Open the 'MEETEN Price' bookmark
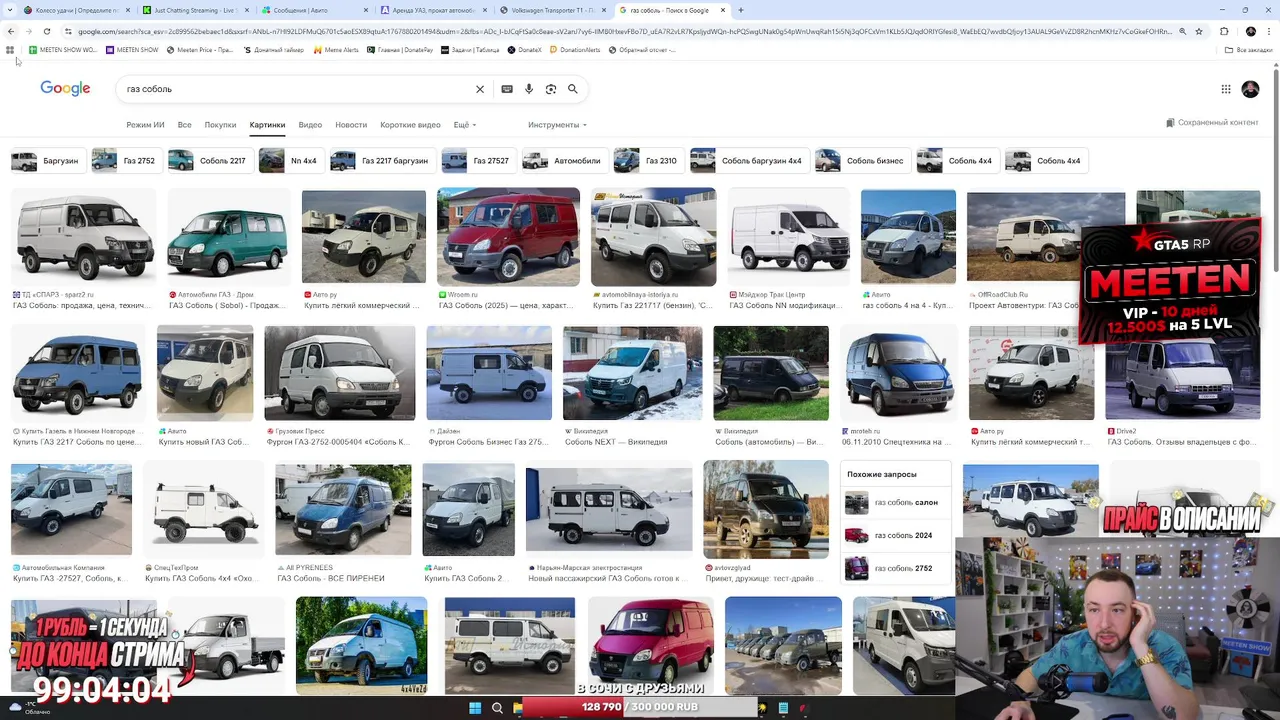The width and height of the screenshot is (1280, 720). 200,49
